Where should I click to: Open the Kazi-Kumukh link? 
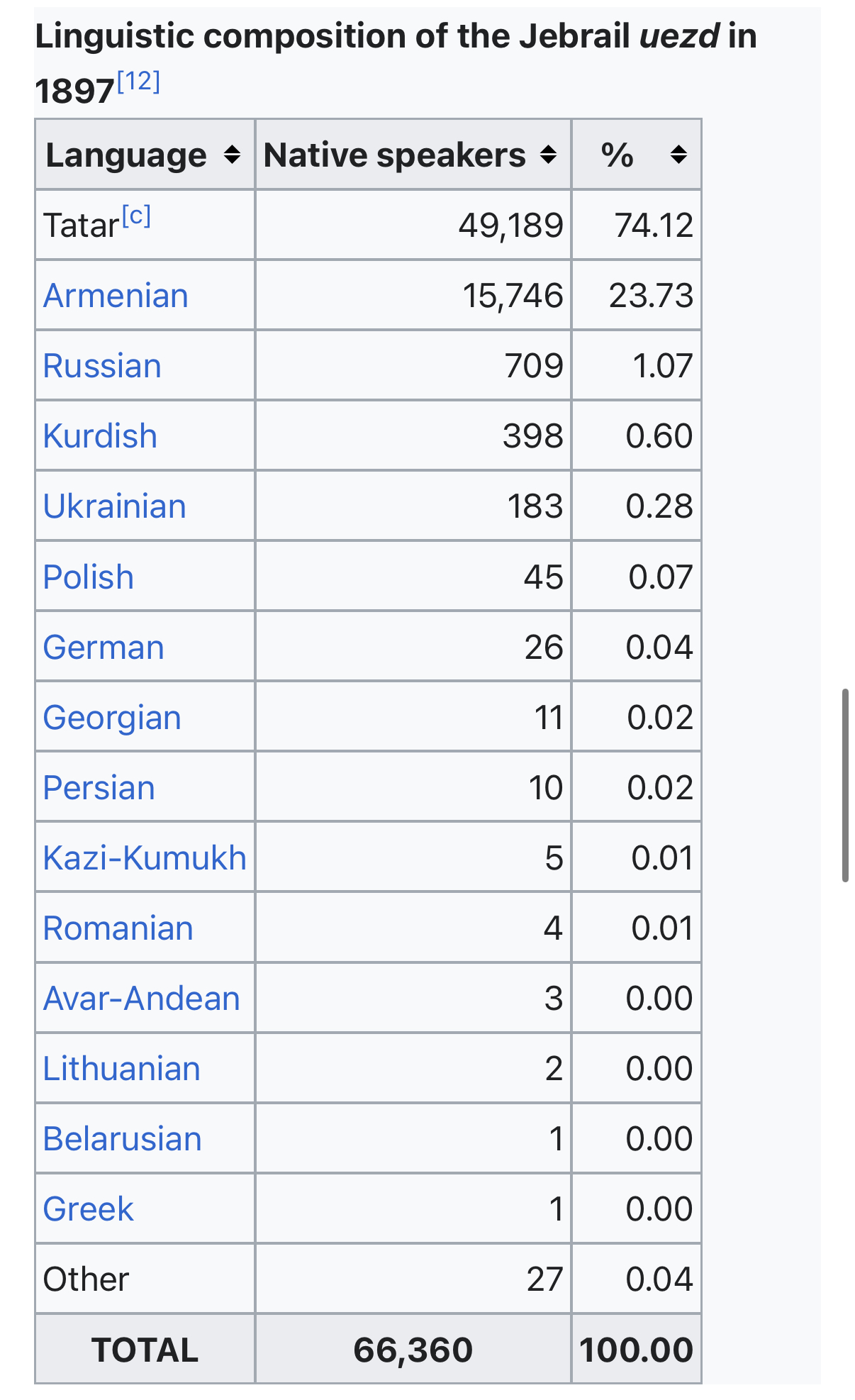click(145, 858)
